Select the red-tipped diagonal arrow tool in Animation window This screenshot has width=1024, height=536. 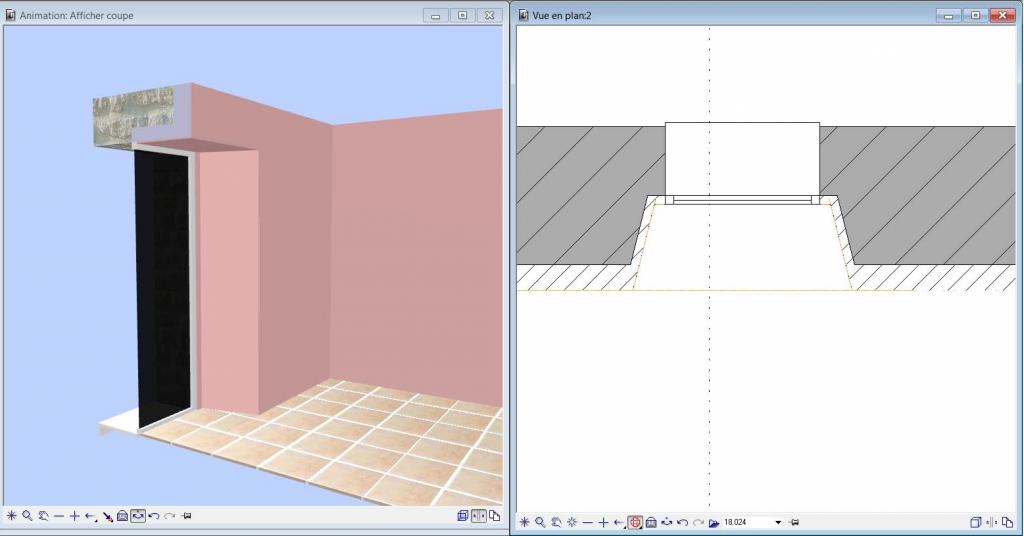point(107,516)
